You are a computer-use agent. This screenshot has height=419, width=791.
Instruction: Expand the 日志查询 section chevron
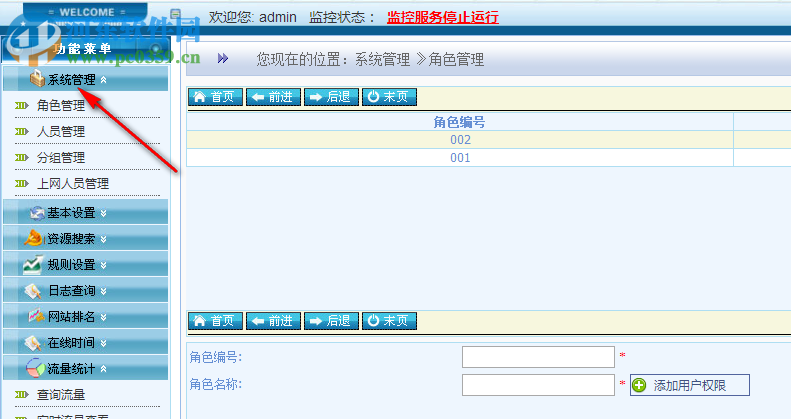click(x=103, y=291)
